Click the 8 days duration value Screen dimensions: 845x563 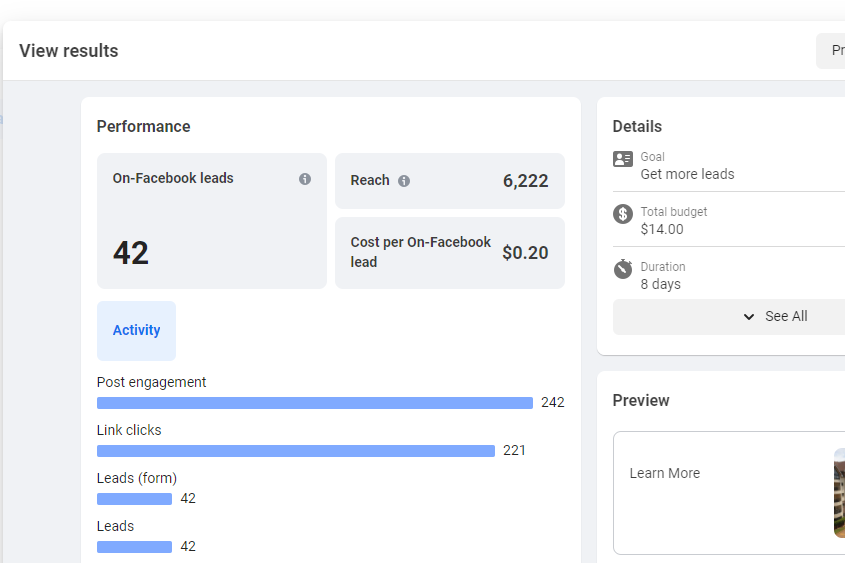pos(660,284)
